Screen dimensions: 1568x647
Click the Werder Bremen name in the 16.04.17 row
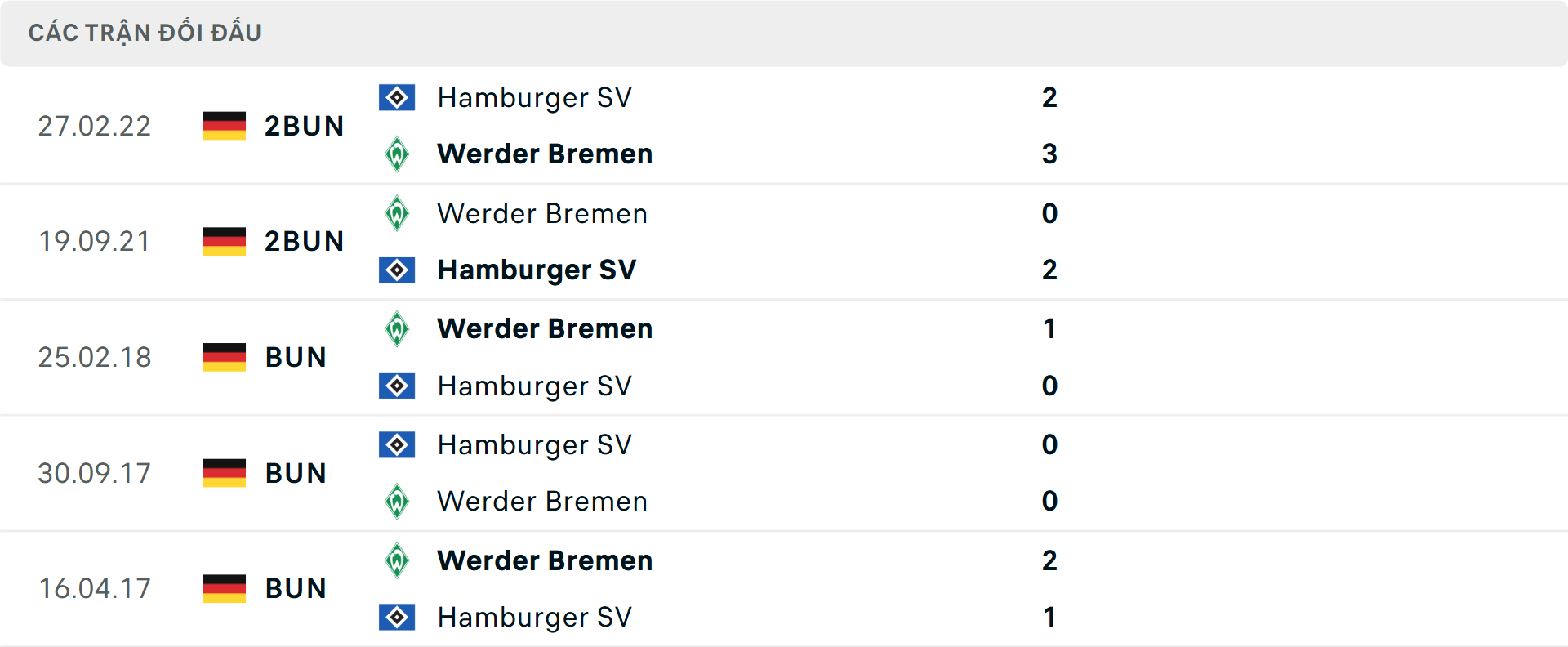point(544,560)
